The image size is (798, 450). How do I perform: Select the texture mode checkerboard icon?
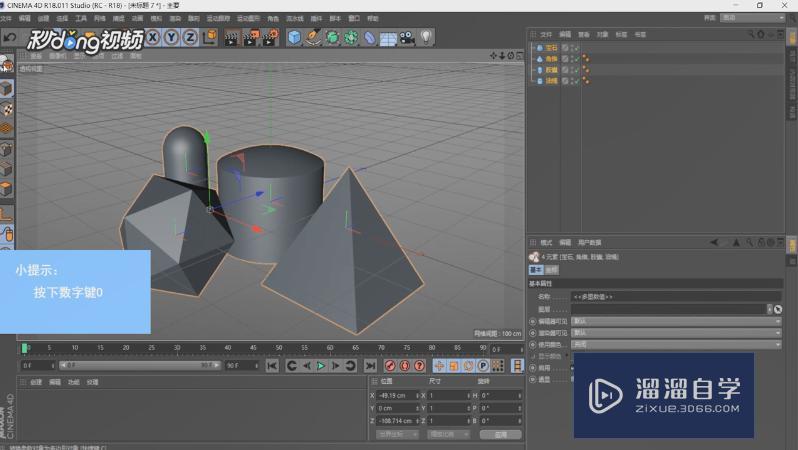click(x=7, y=108)
